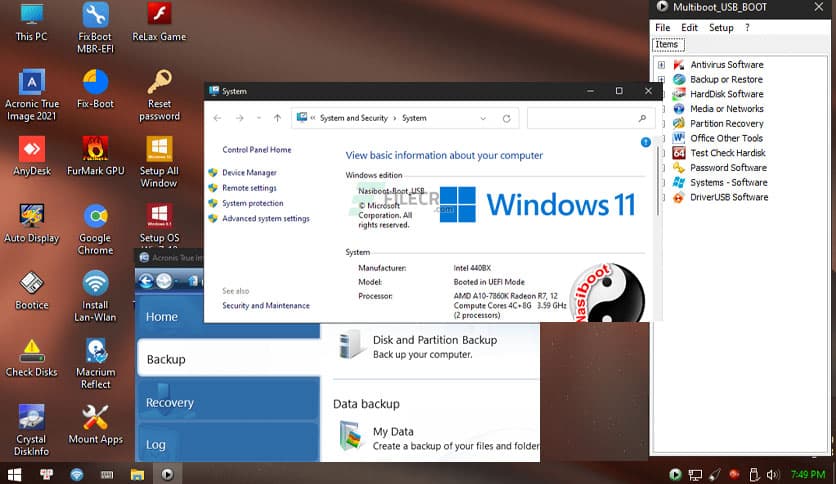
Task: Select Backup tab in Acronis sidebar
Action: coord(228,359)
